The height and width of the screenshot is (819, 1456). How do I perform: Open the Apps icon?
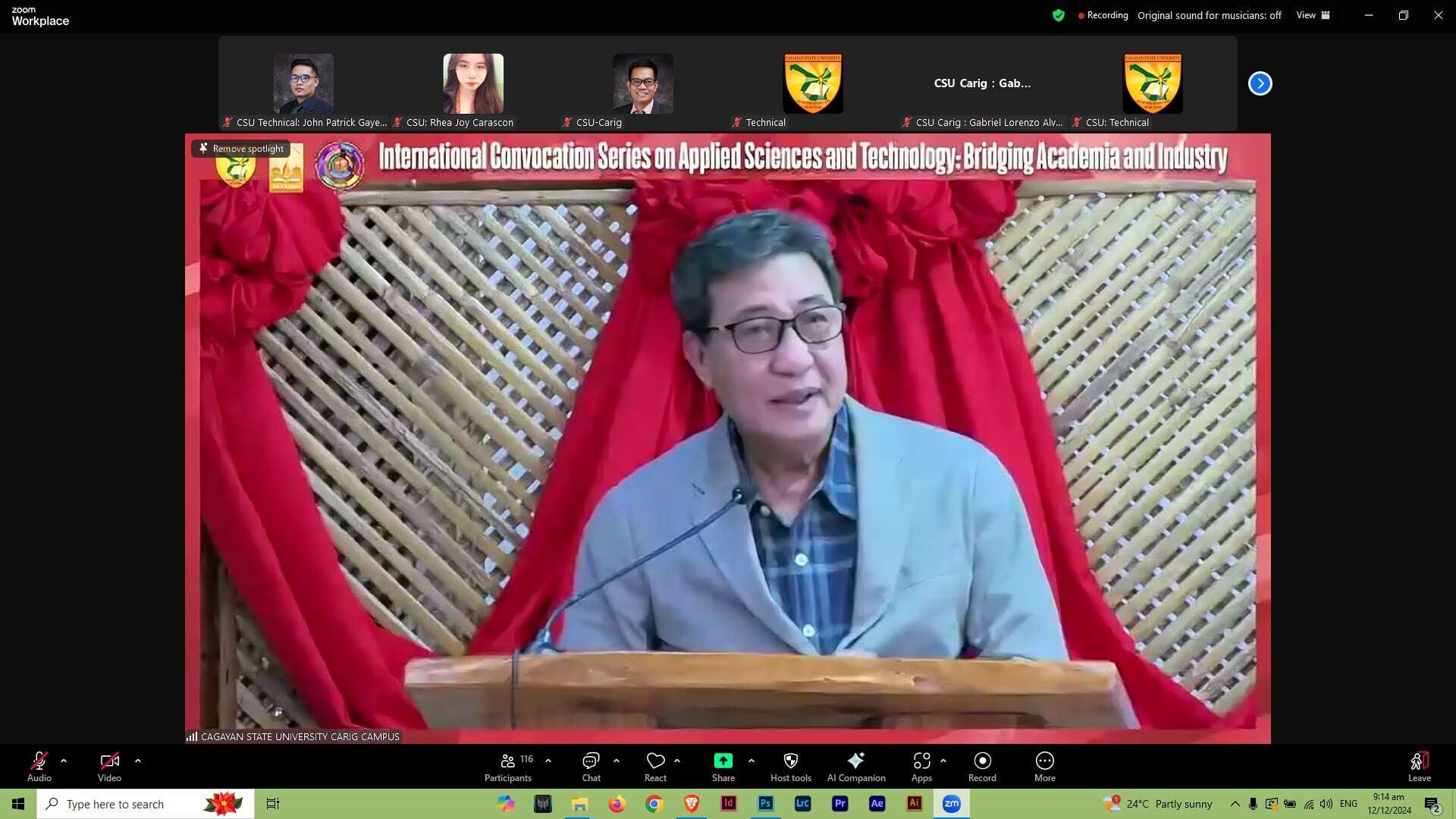(x=921, y=761)
